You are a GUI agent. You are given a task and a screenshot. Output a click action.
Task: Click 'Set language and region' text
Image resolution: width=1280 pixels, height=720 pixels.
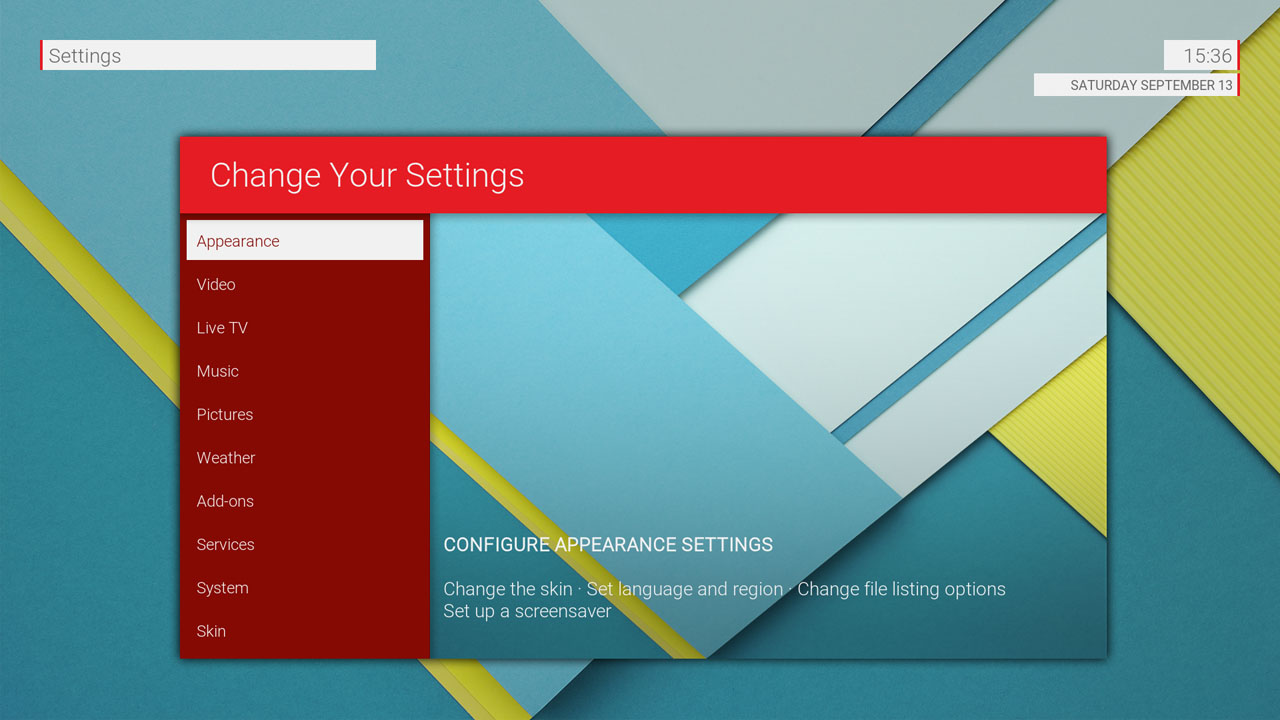[684, 589]
